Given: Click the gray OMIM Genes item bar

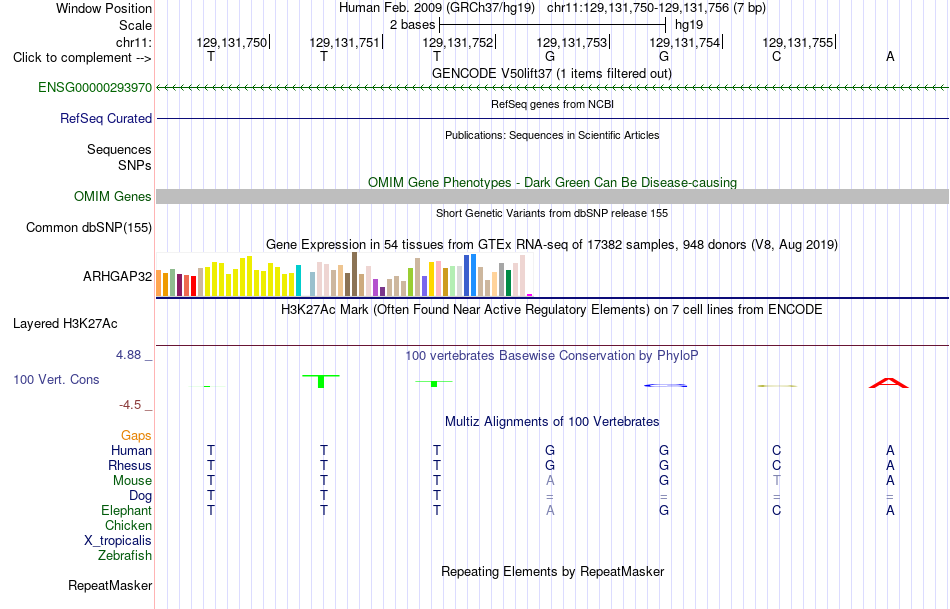Looking at the screenshot, I should pyautogui.click(x=552, y=196).
